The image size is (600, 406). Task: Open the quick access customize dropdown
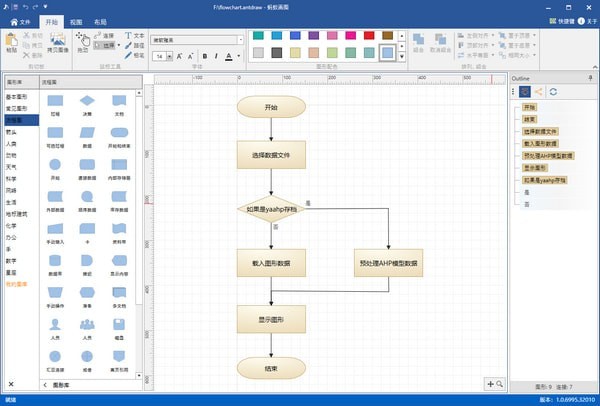tap(45, 7)
